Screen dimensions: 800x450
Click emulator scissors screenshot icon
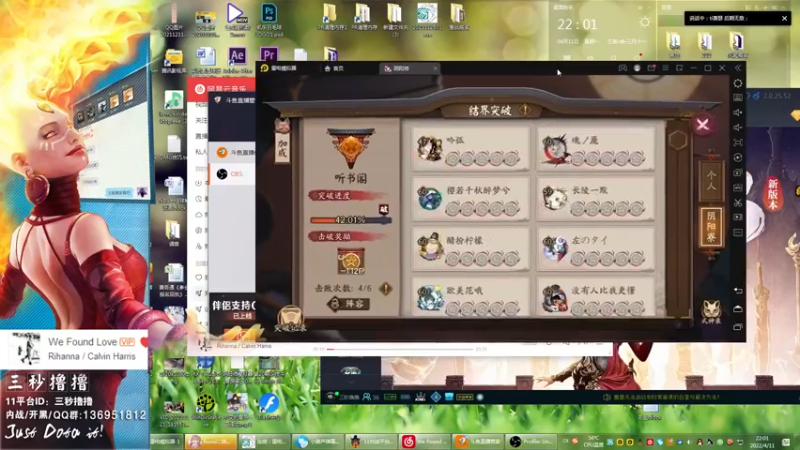[738, 203]
